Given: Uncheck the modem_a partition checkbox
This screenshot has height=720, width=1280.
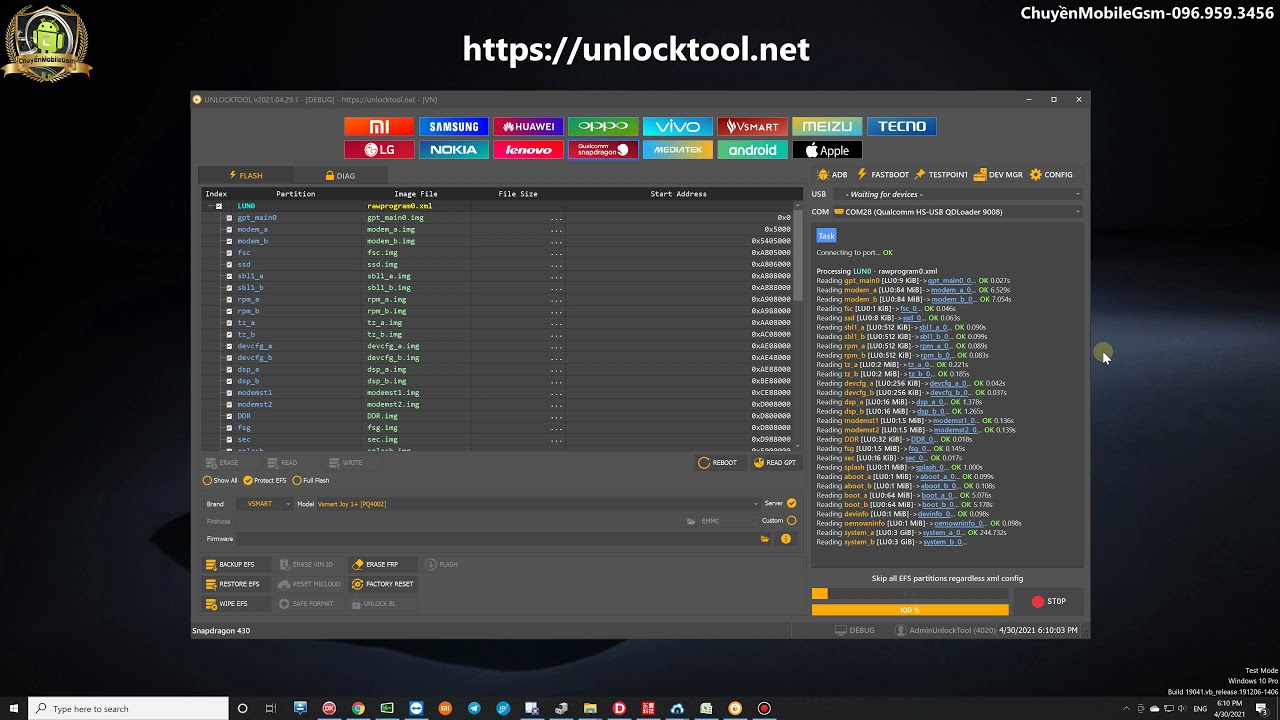Looking at the screenshot, I should tap(229, 229).
